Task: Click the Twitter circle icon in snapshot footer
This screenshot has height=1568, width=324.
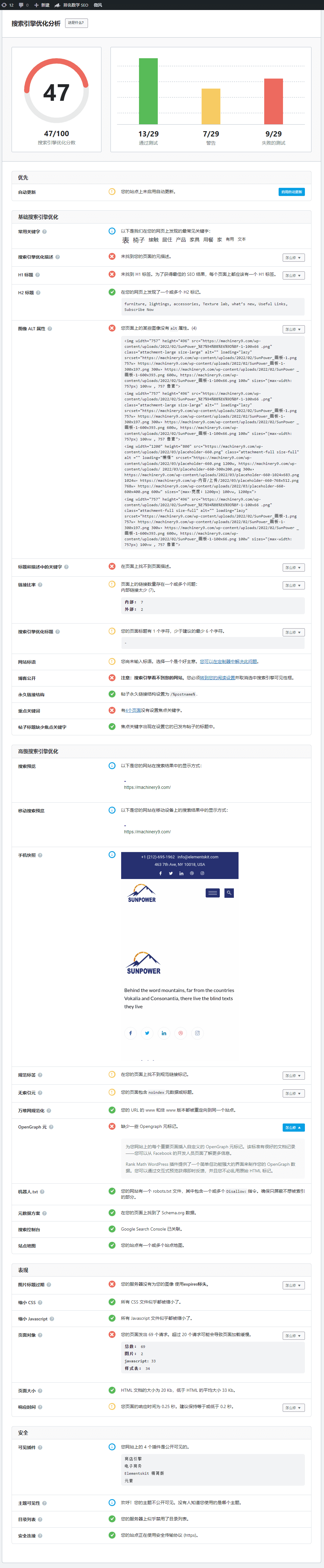Action: coord(147,1033)
